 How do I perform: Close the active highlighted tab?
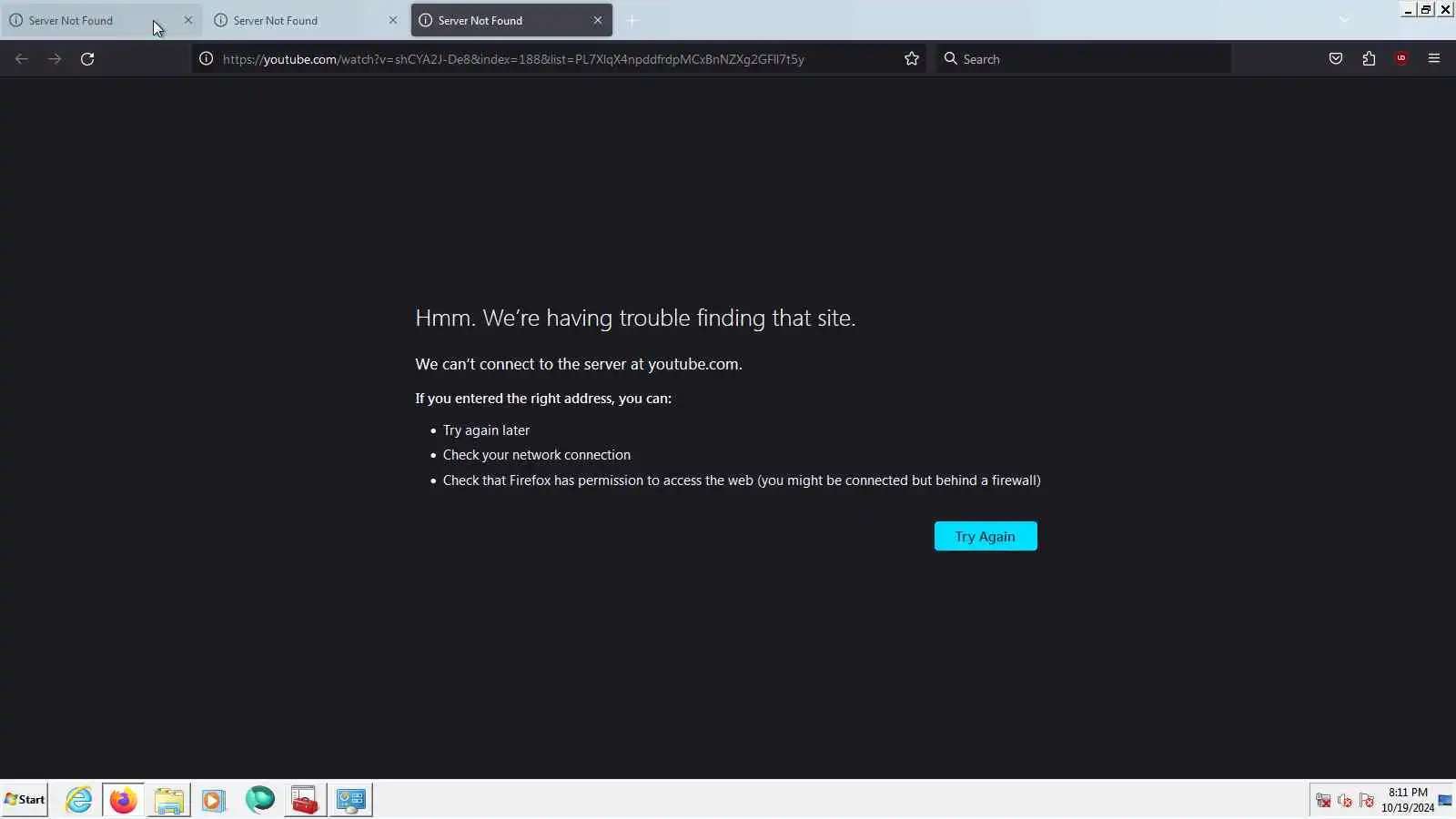[x=598, y=20]
